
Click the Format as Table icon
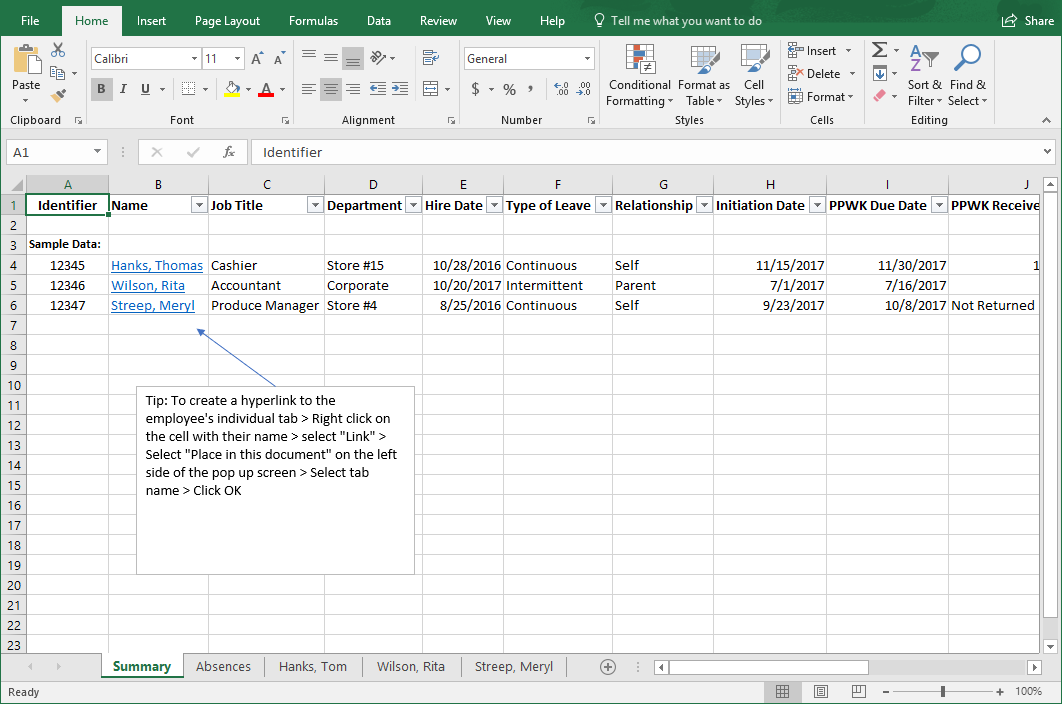tap(703, 76)
